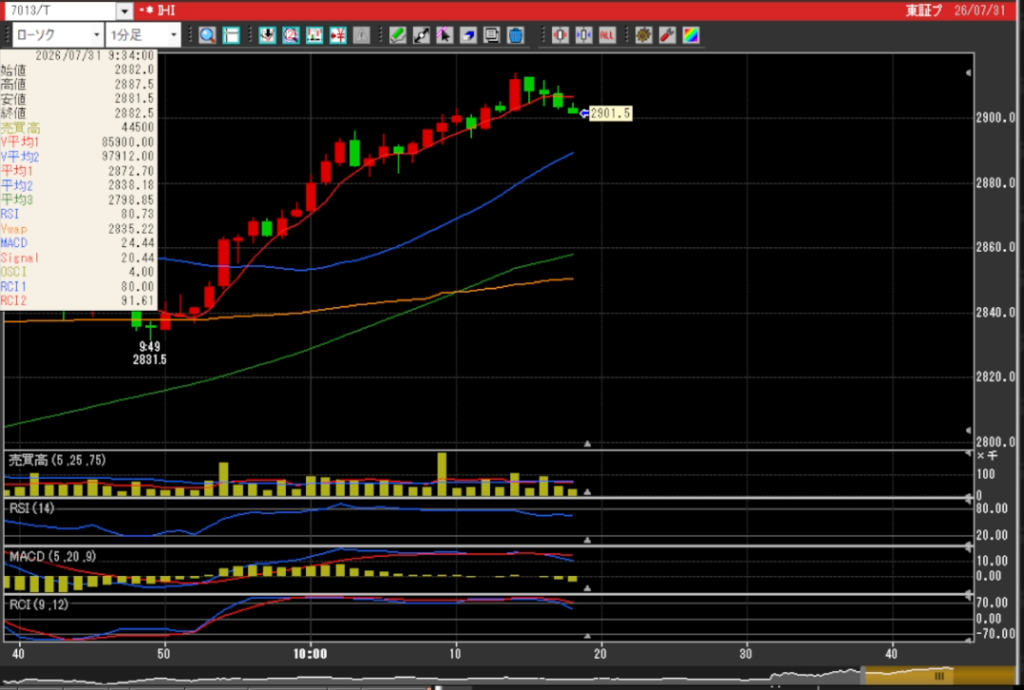Image resolution: width=1024 pixels, height=690 pixels.
Task: Click the clock chart icon
Action: (291, 35)
